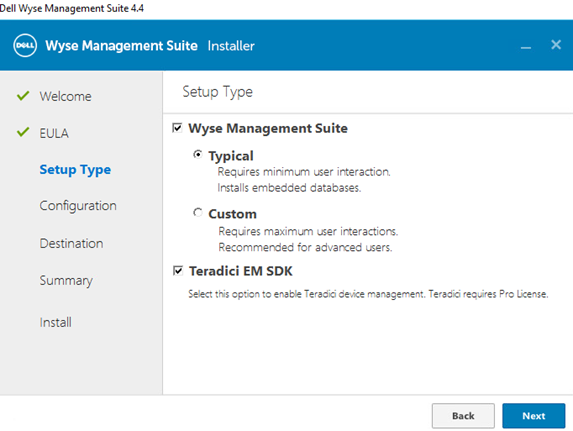Select the Typical radio button
The height and width of the screenshot is (431, 573).
coord(198,154)
